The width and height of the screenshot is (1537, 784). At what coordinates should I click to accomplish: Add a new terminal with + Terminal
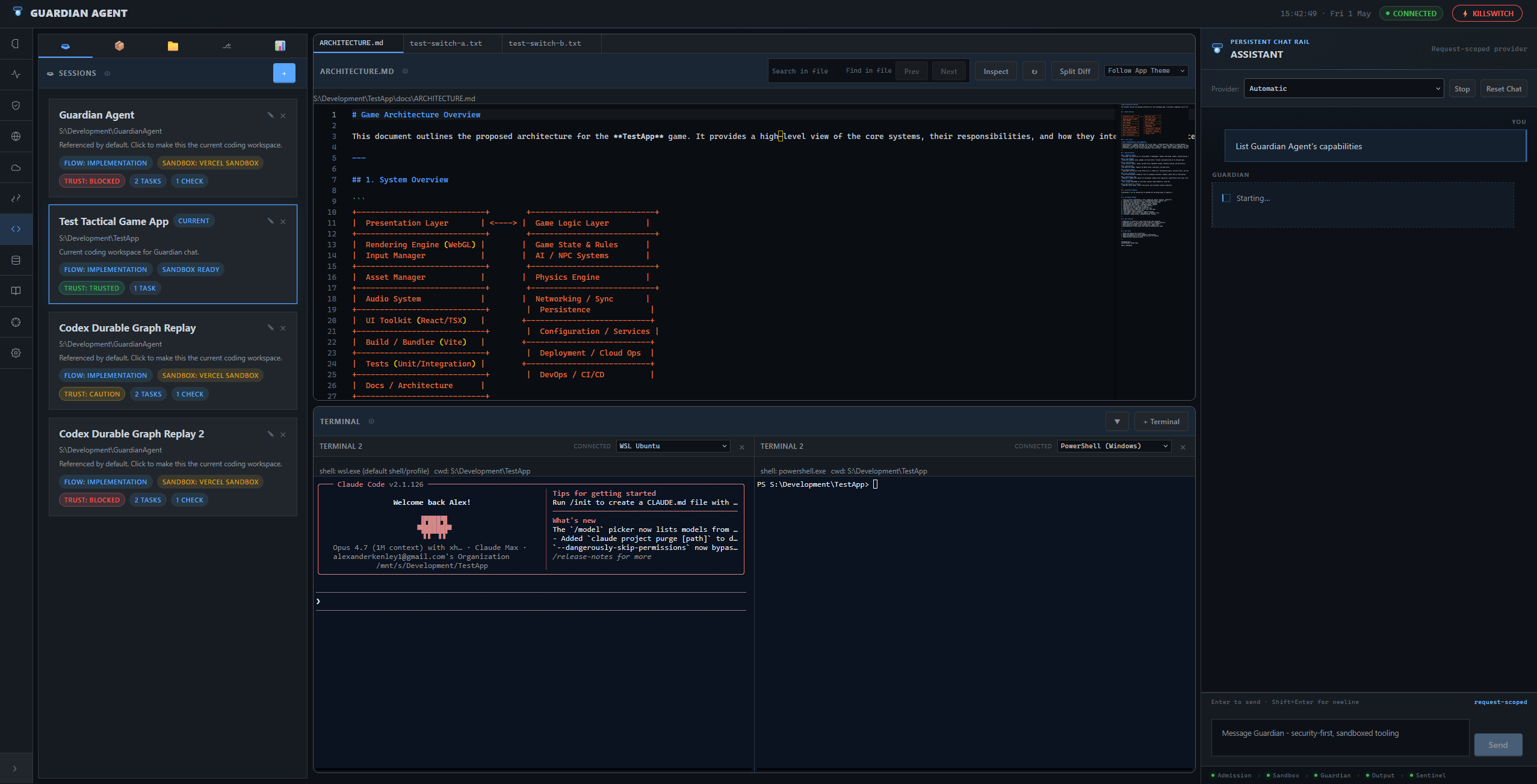[x=1161, y=422]
